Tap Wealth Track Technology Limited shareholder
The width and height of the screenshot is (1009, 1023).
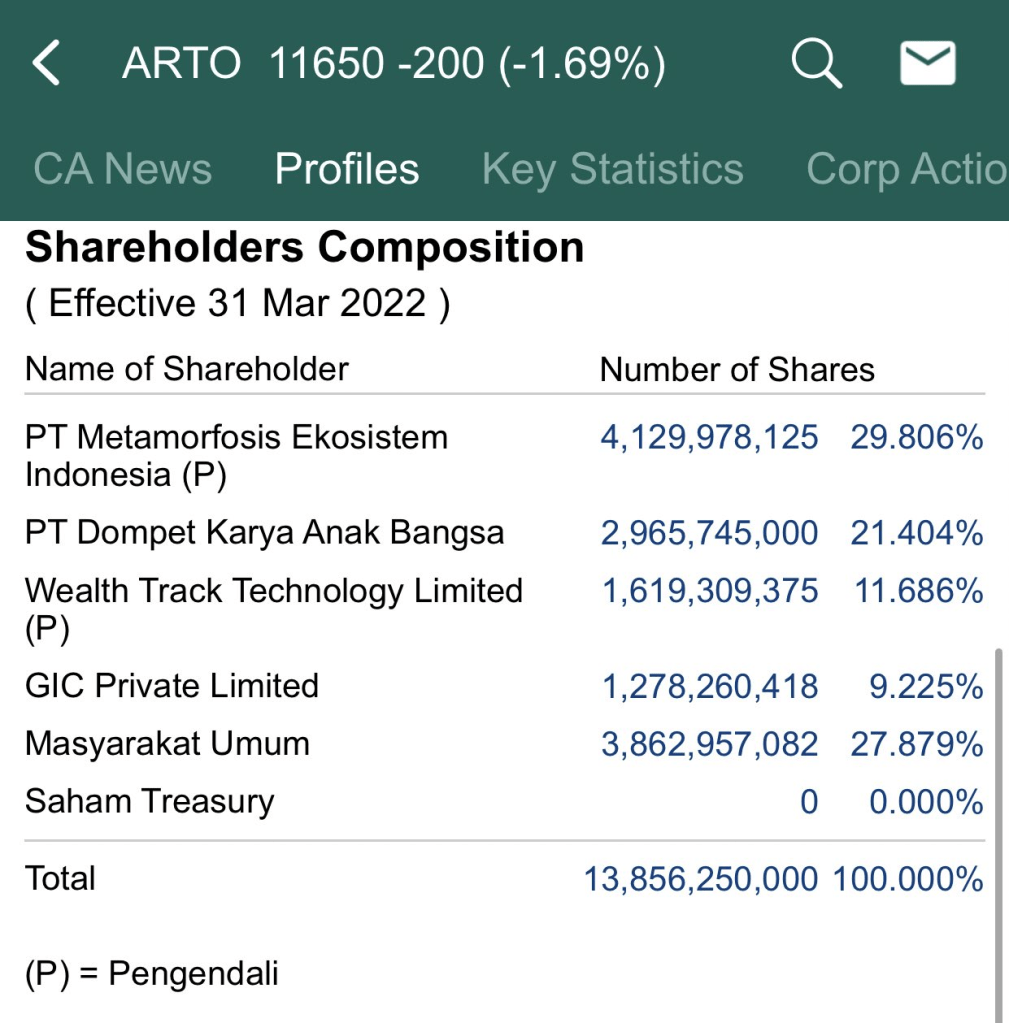[273, 607]
